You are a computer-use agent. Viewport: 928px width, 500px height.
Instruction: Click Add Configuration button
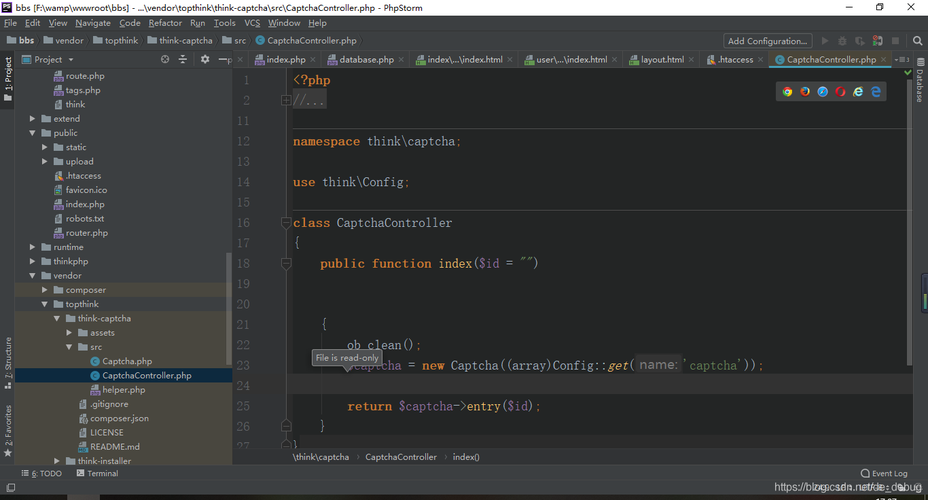(x=768, y=41)
